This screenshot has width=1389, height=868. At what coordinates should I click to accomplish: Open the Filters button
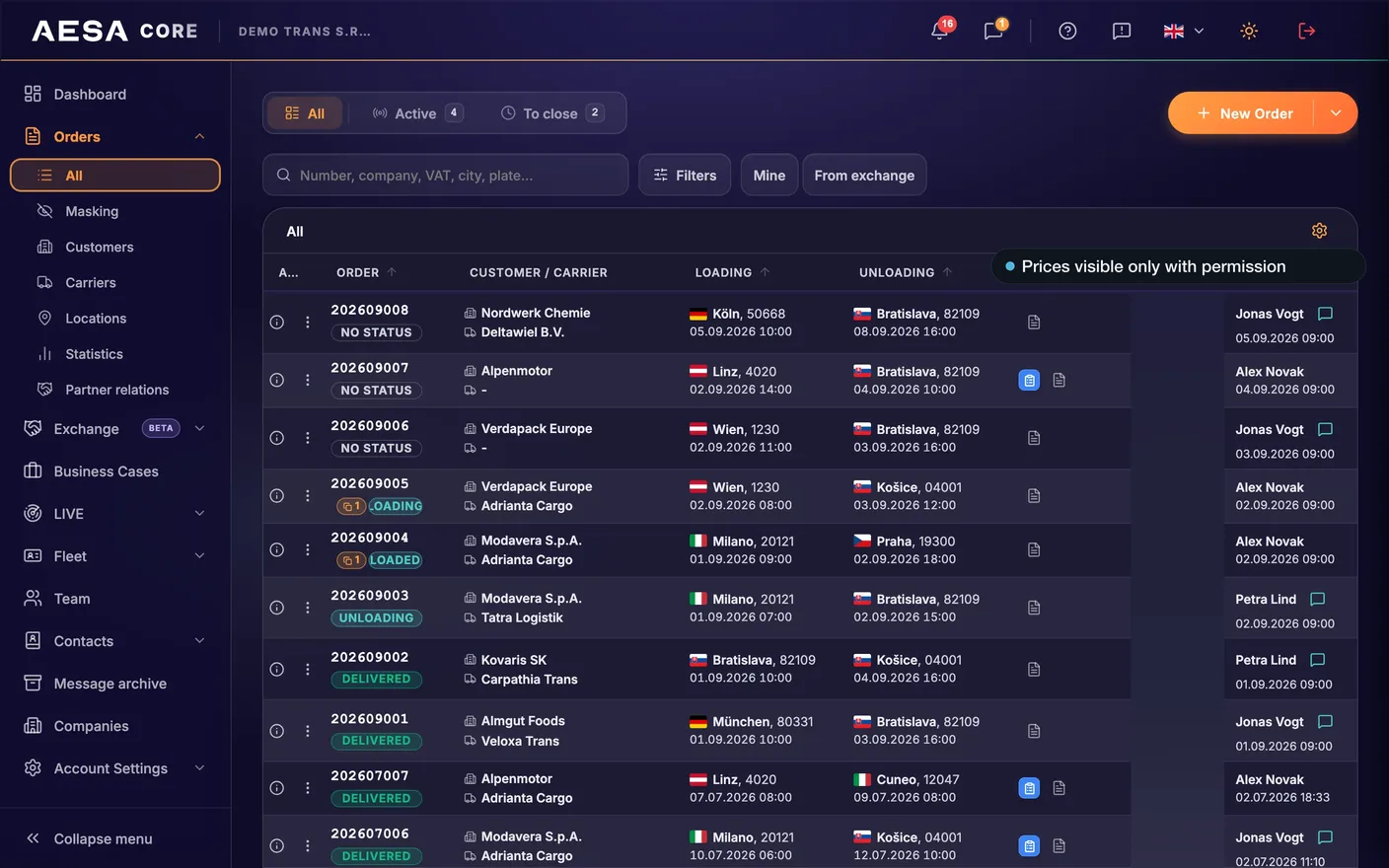(x=685, y=175)
